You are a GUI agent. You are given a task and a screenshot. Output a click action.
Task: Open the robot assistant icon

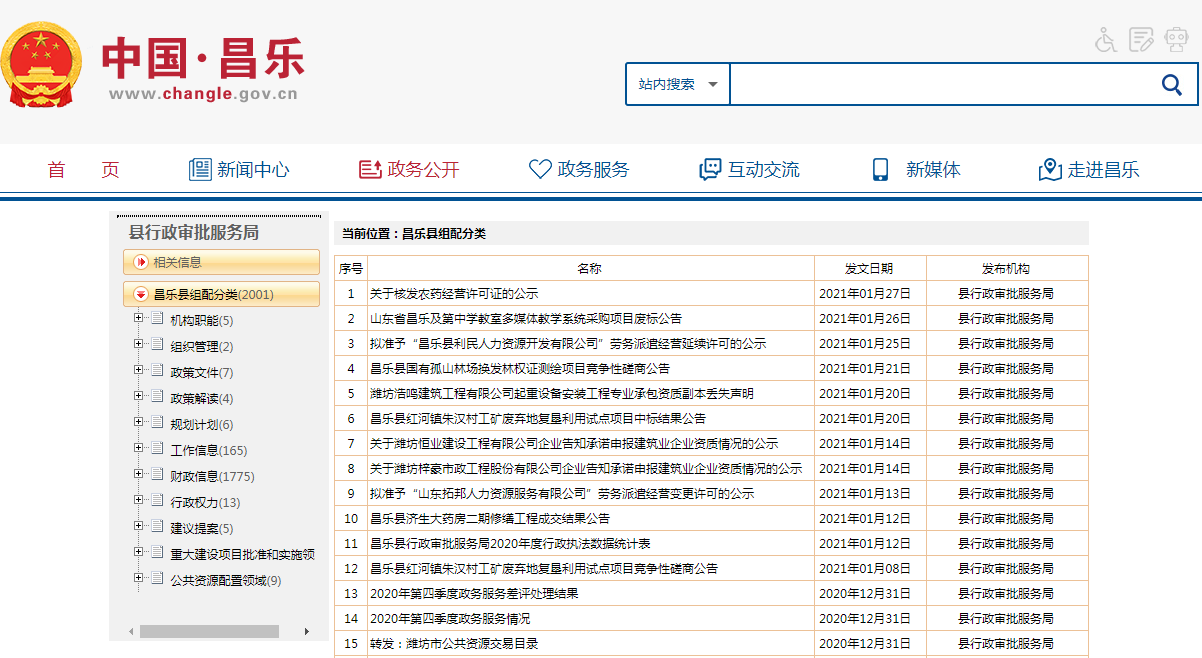tap(1176, 40)
